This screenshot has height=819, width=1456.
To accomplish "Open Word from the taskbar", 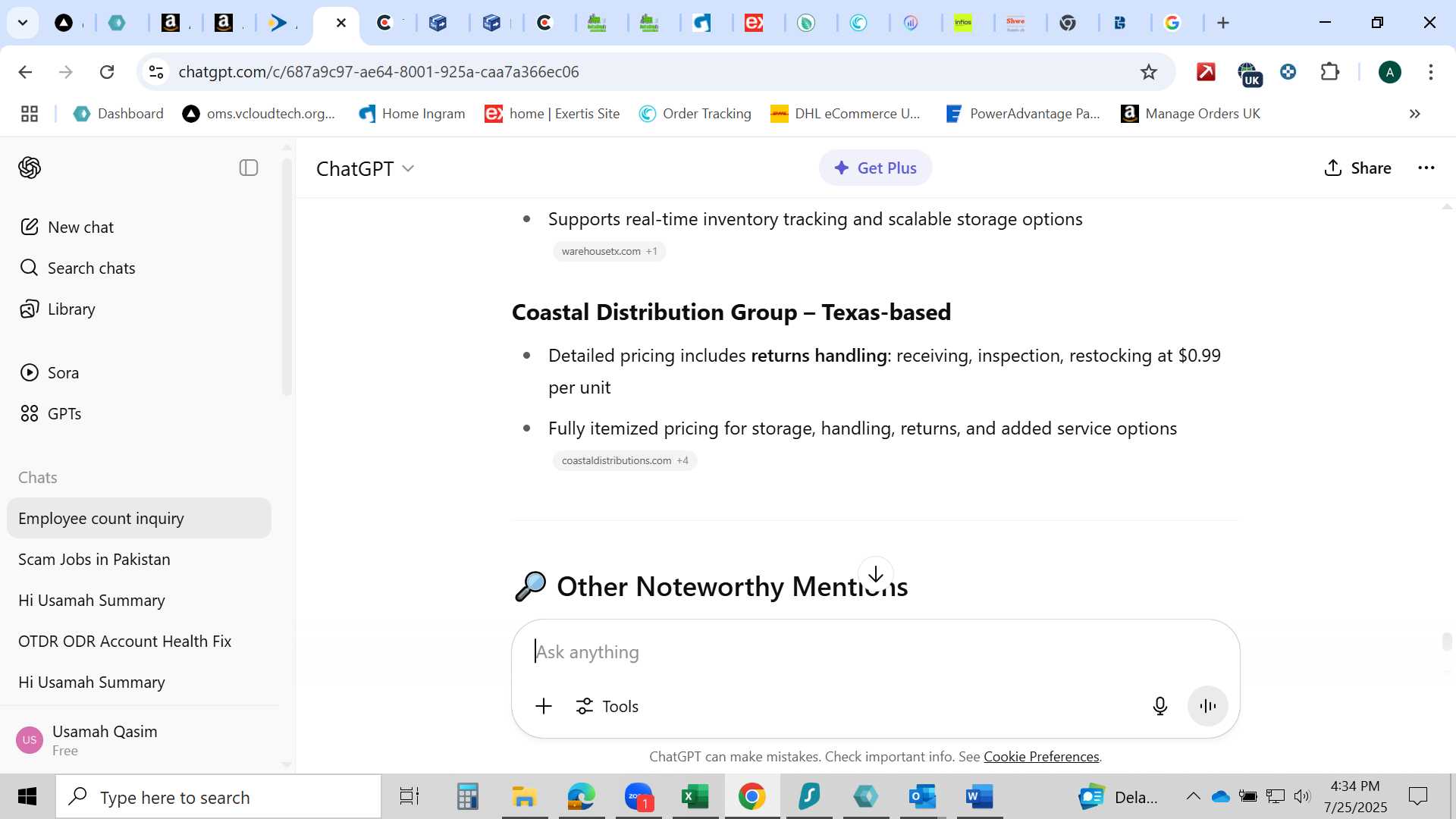I will 979,796.
